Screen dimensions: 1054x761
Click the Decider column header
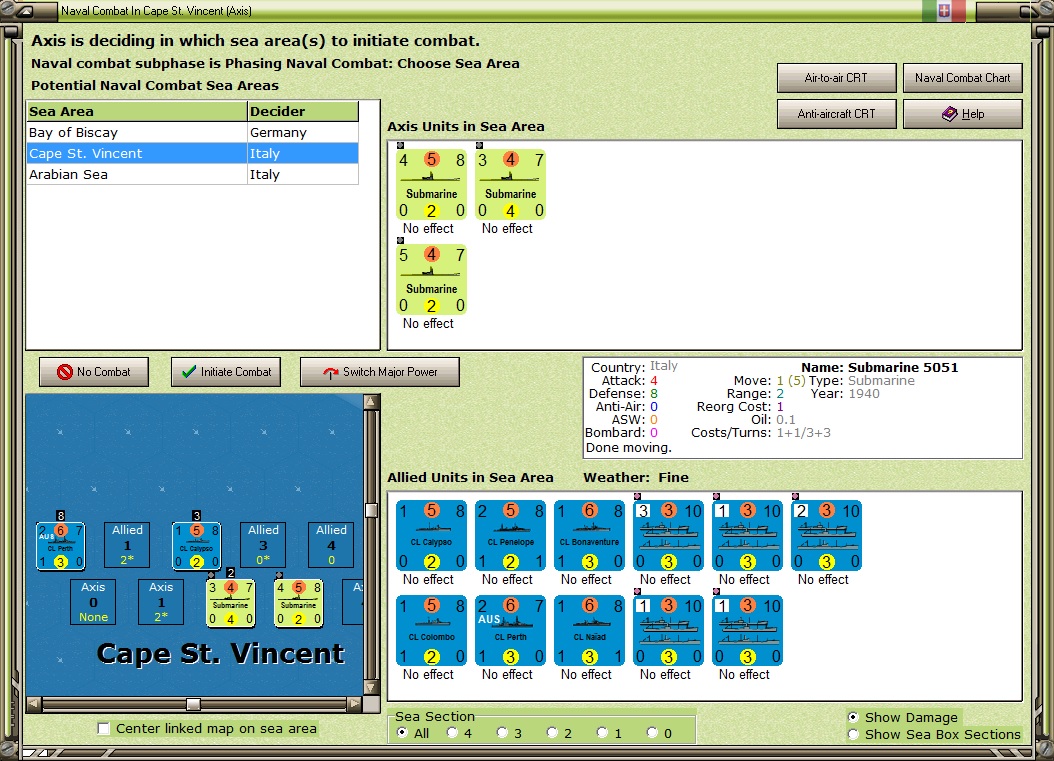tap(302, 112)
